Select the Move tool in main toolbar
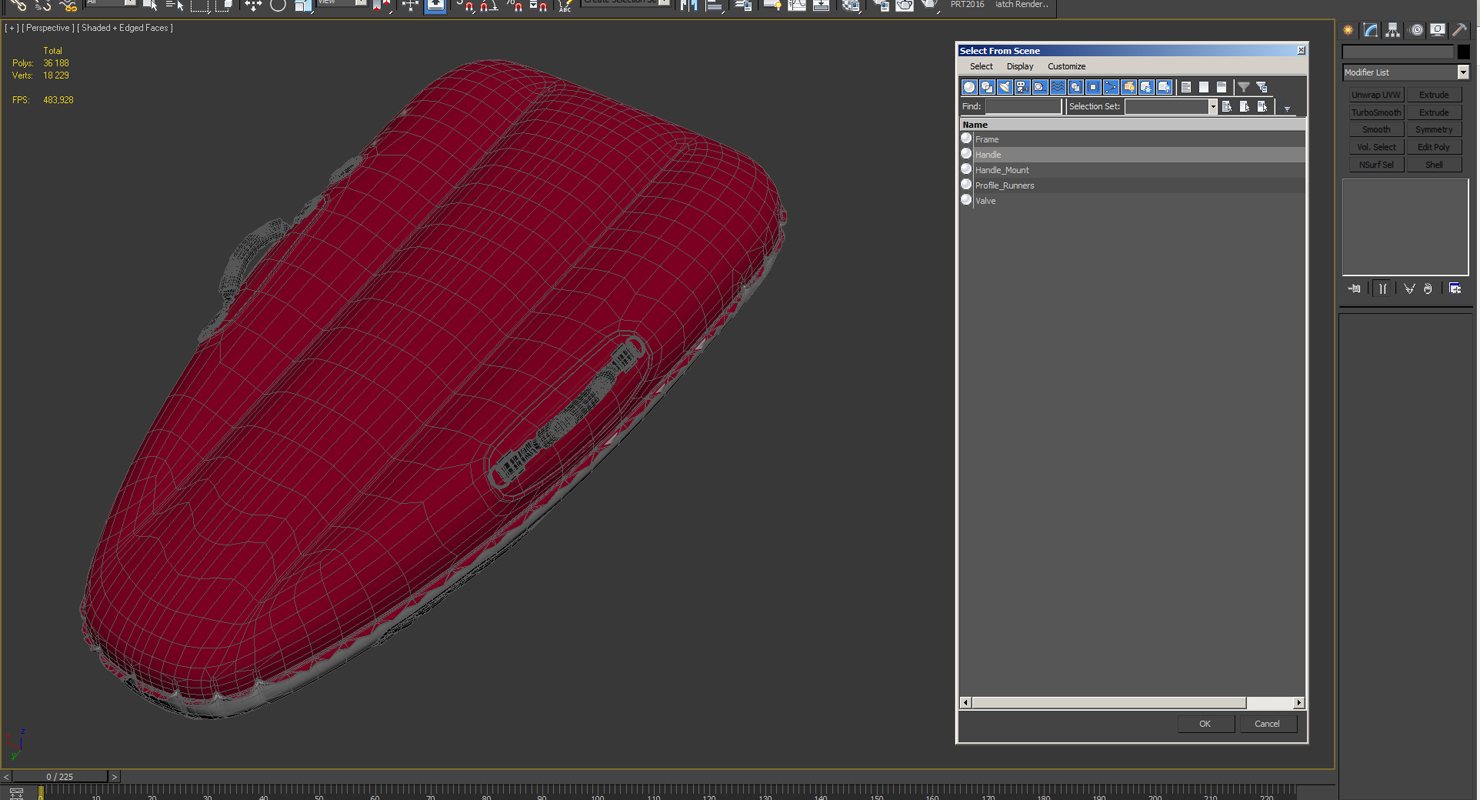Image resolution: width=1480 pixels, height=800 pixels. 253,5
